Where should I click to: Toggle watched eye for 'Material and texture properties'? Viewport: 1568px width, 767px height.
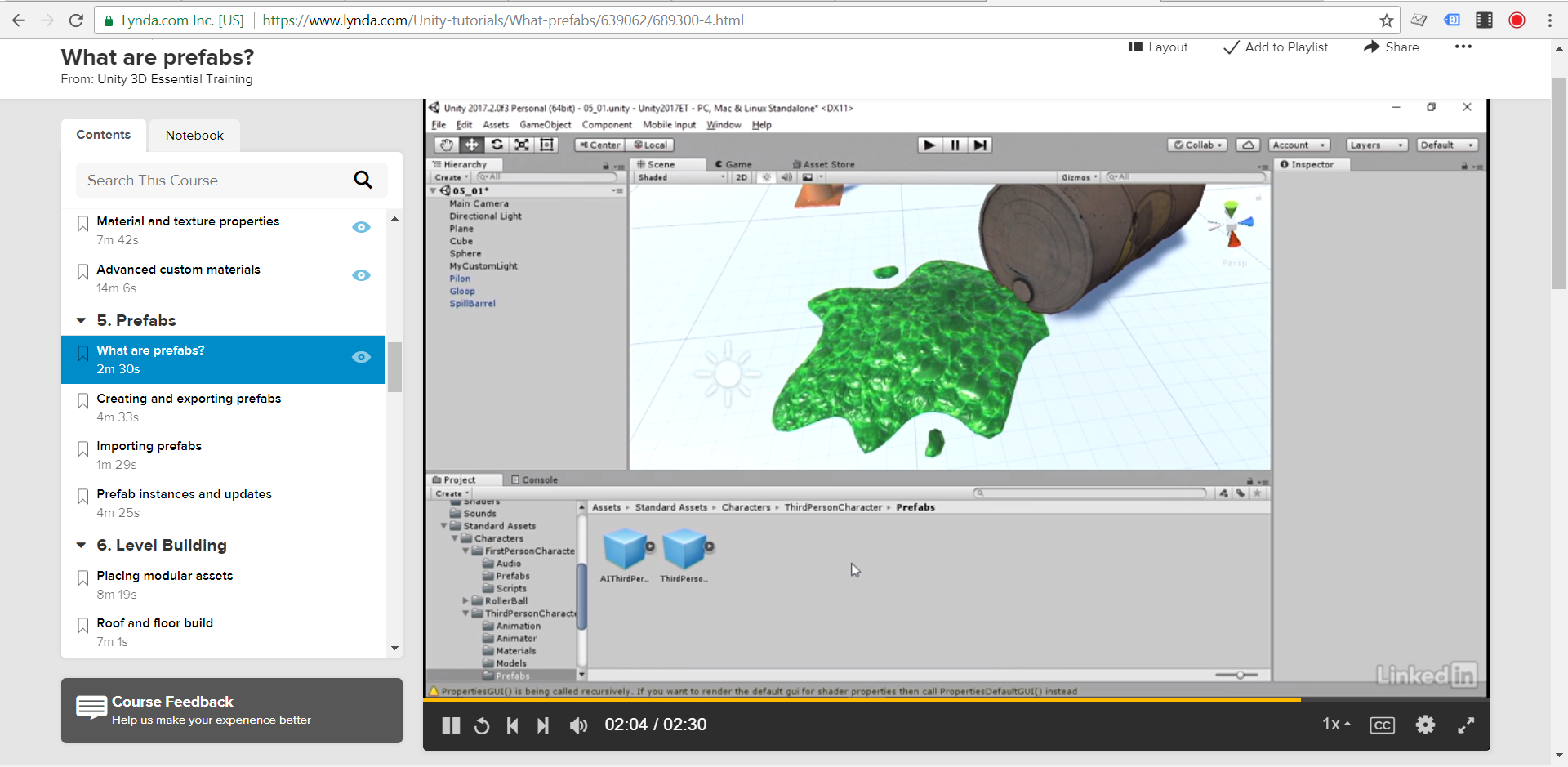[361, 227]
